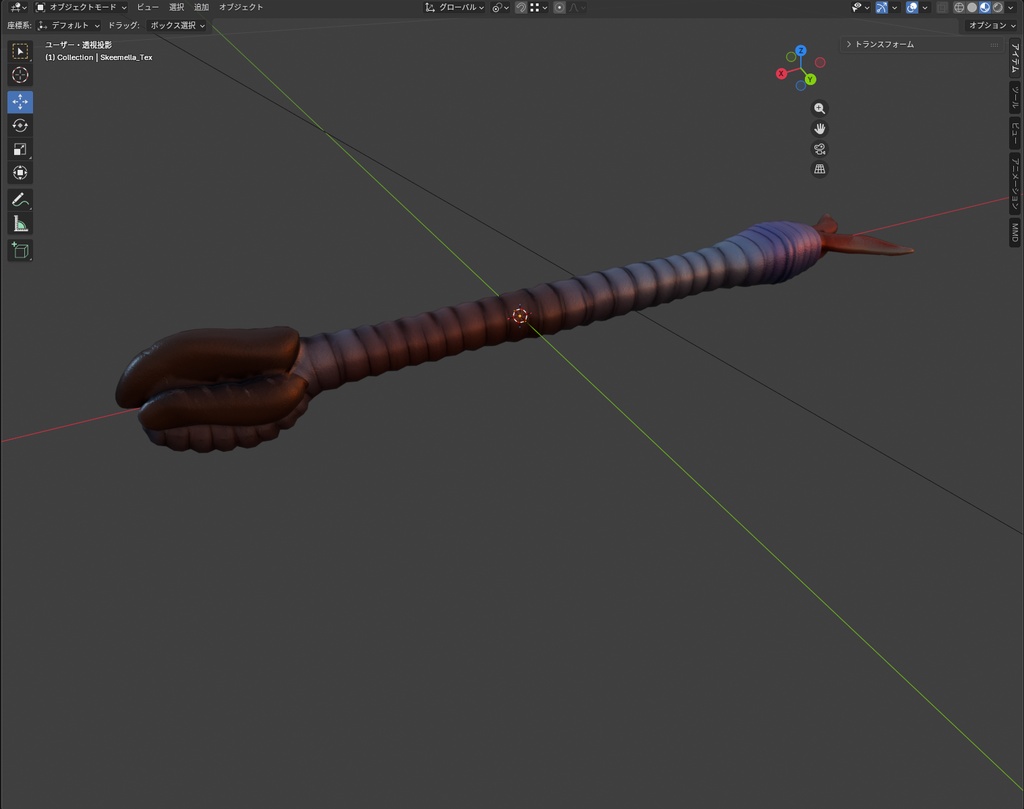Image resolution: width=1024 pixels, height=809 pixels.
Task: Open the ボックス選択 drag dropdown
Action: tap(176, 25)
